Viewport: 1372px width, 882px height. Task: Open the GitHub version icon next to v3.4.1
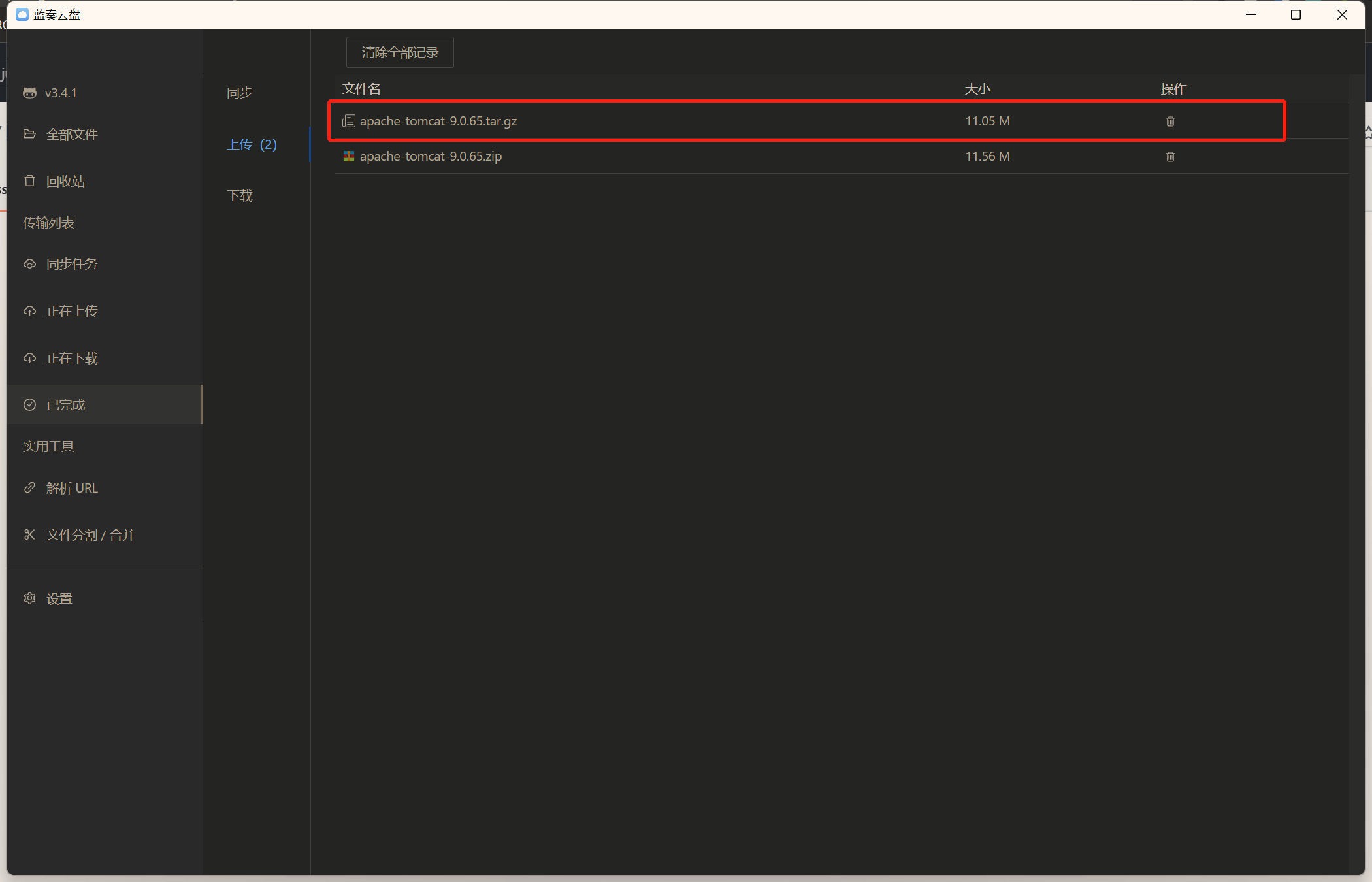click(x=29, y=93)
